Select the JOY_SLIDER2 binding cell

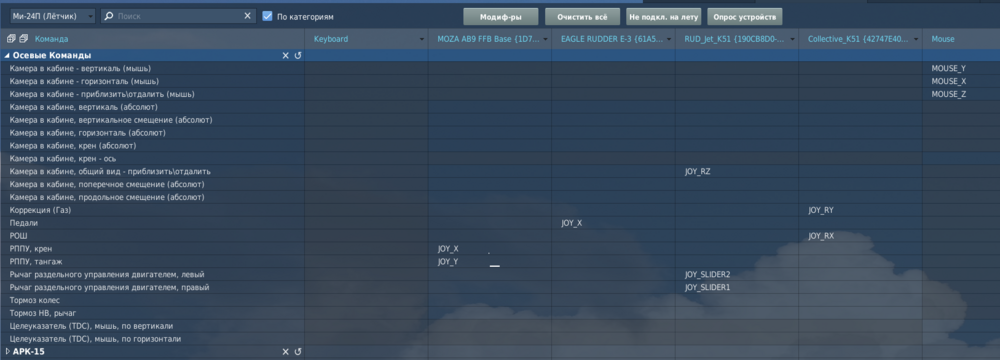click(x=707, y=274)
